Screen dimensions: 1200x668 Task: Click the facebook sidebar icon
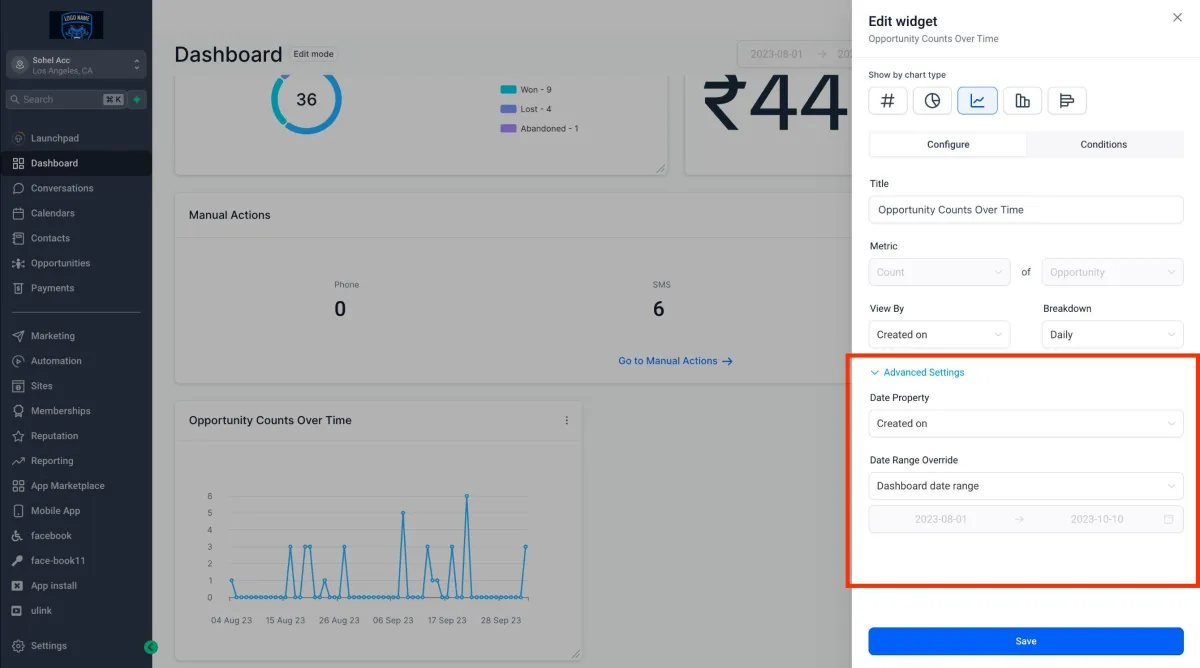point(18,536)
